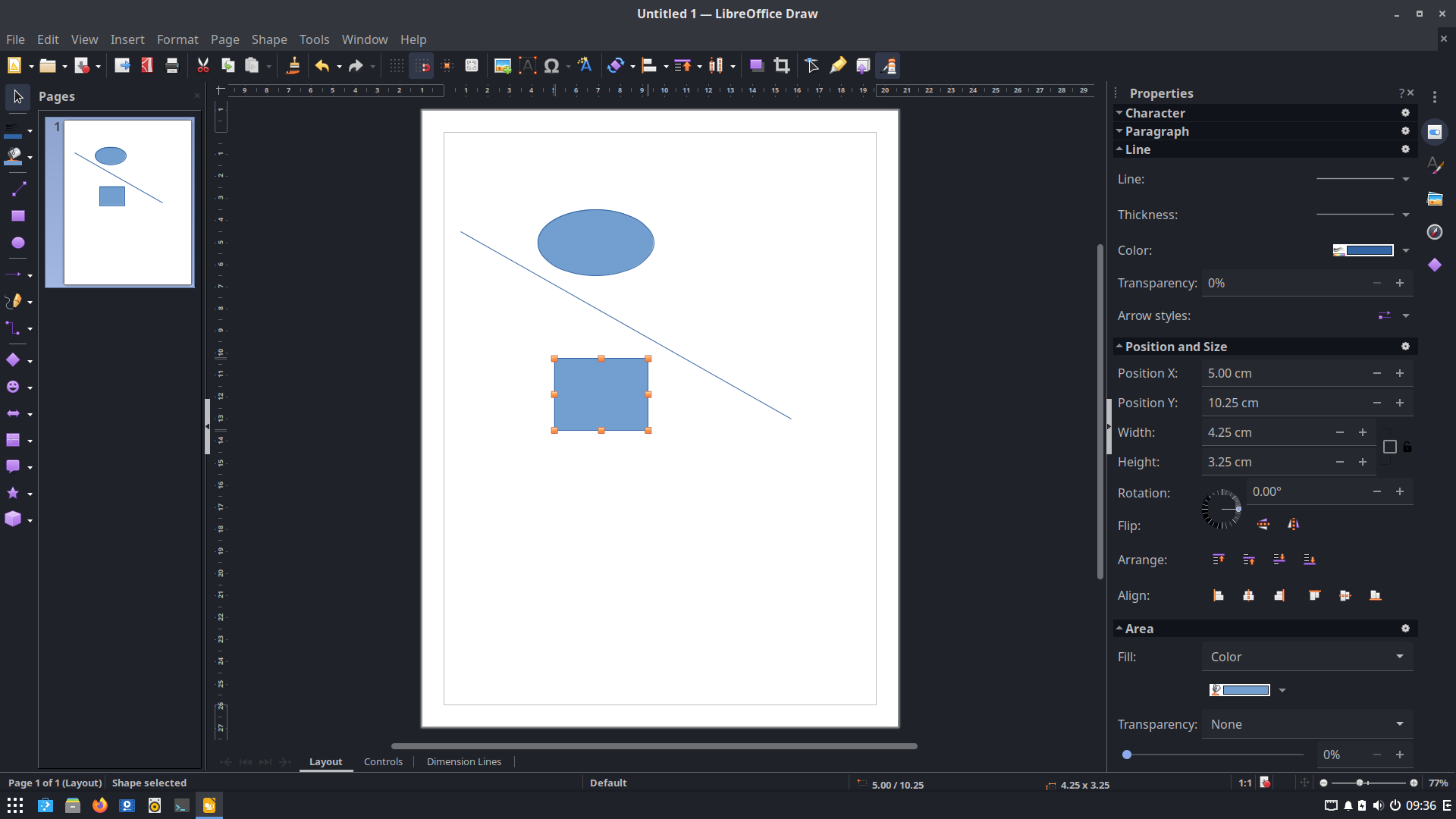
Task: Open the Format menu
Action: [177, 39]
